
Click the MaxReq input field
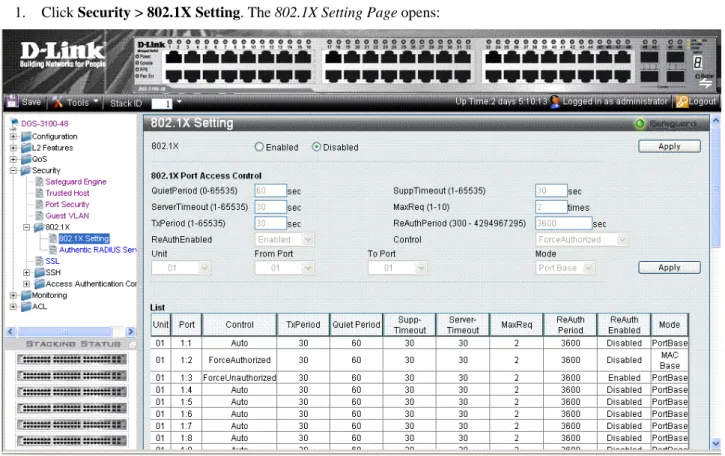tap(551, 207)
